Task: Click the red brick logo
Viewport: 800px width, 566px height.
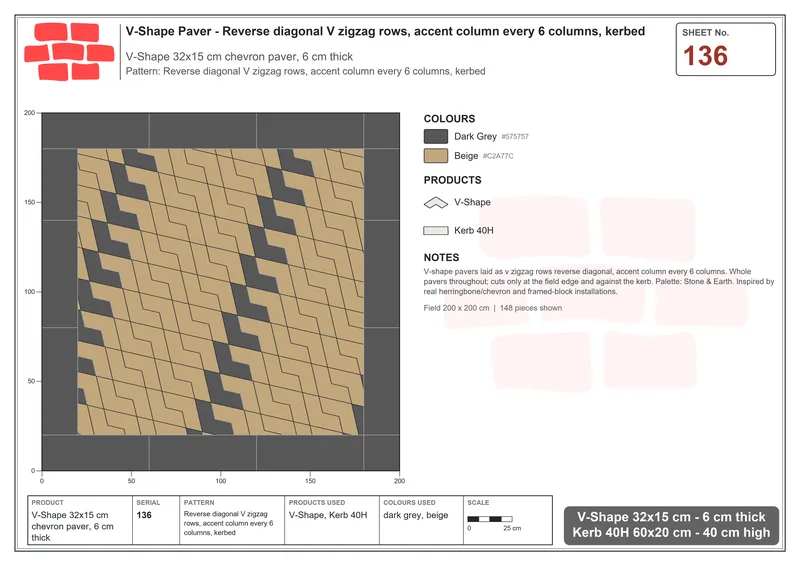Action: 69,52
